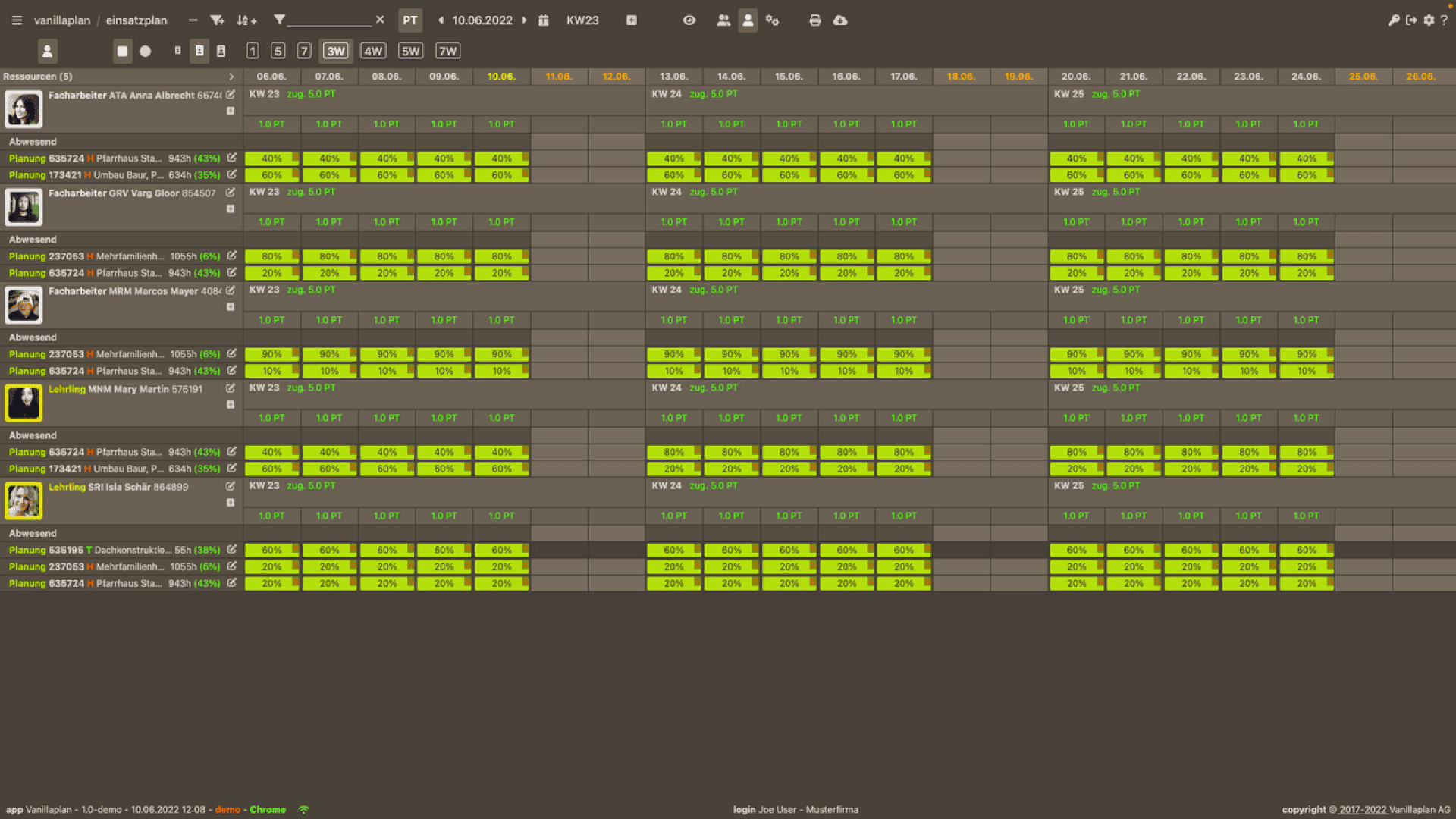Switch to the 1 day view
The height and width of the screenshot is (819, 1456).
click(253, 51)
